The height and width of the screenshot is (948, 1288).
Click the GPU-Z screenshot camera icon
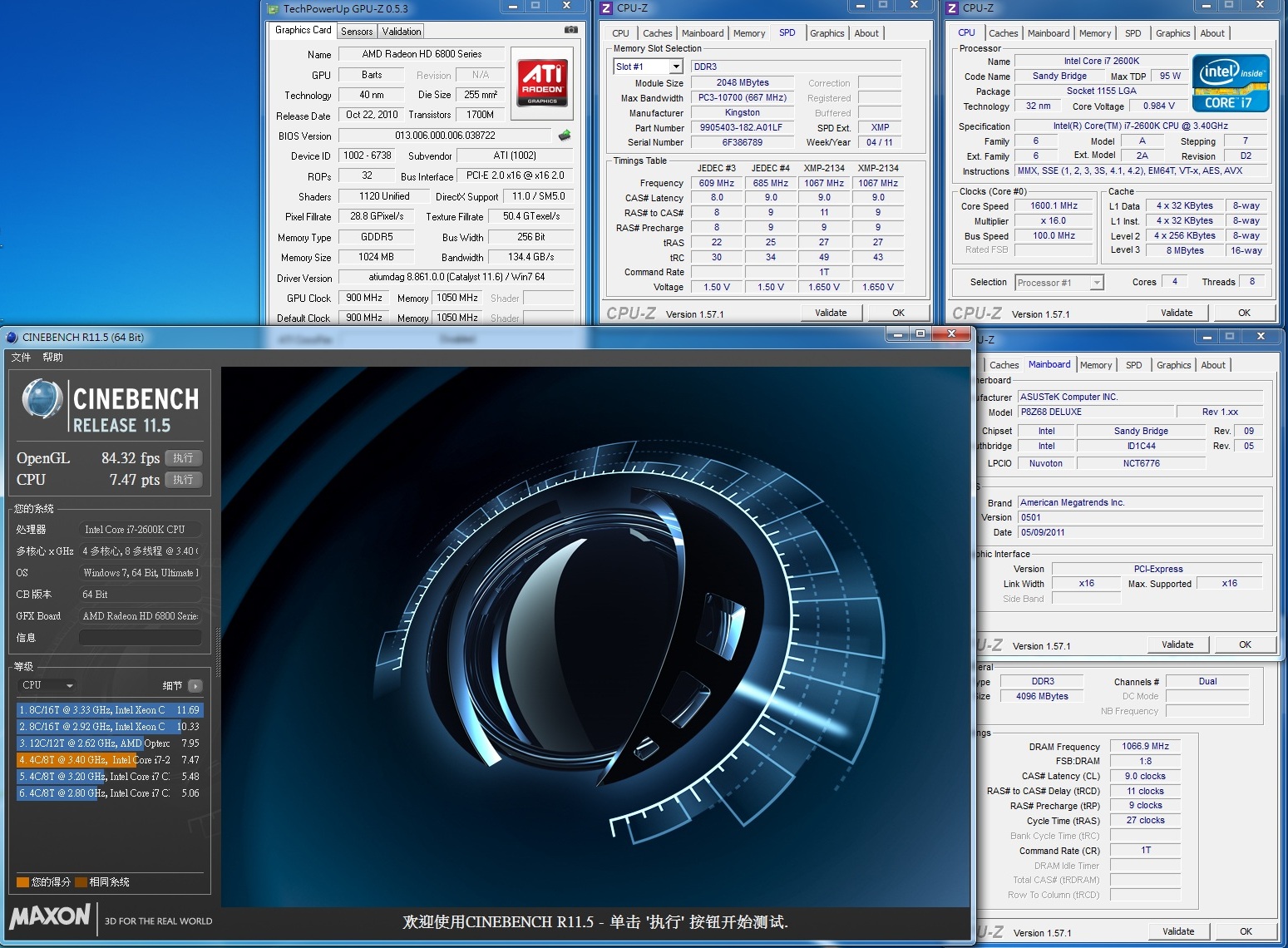(x=570, y=30)
